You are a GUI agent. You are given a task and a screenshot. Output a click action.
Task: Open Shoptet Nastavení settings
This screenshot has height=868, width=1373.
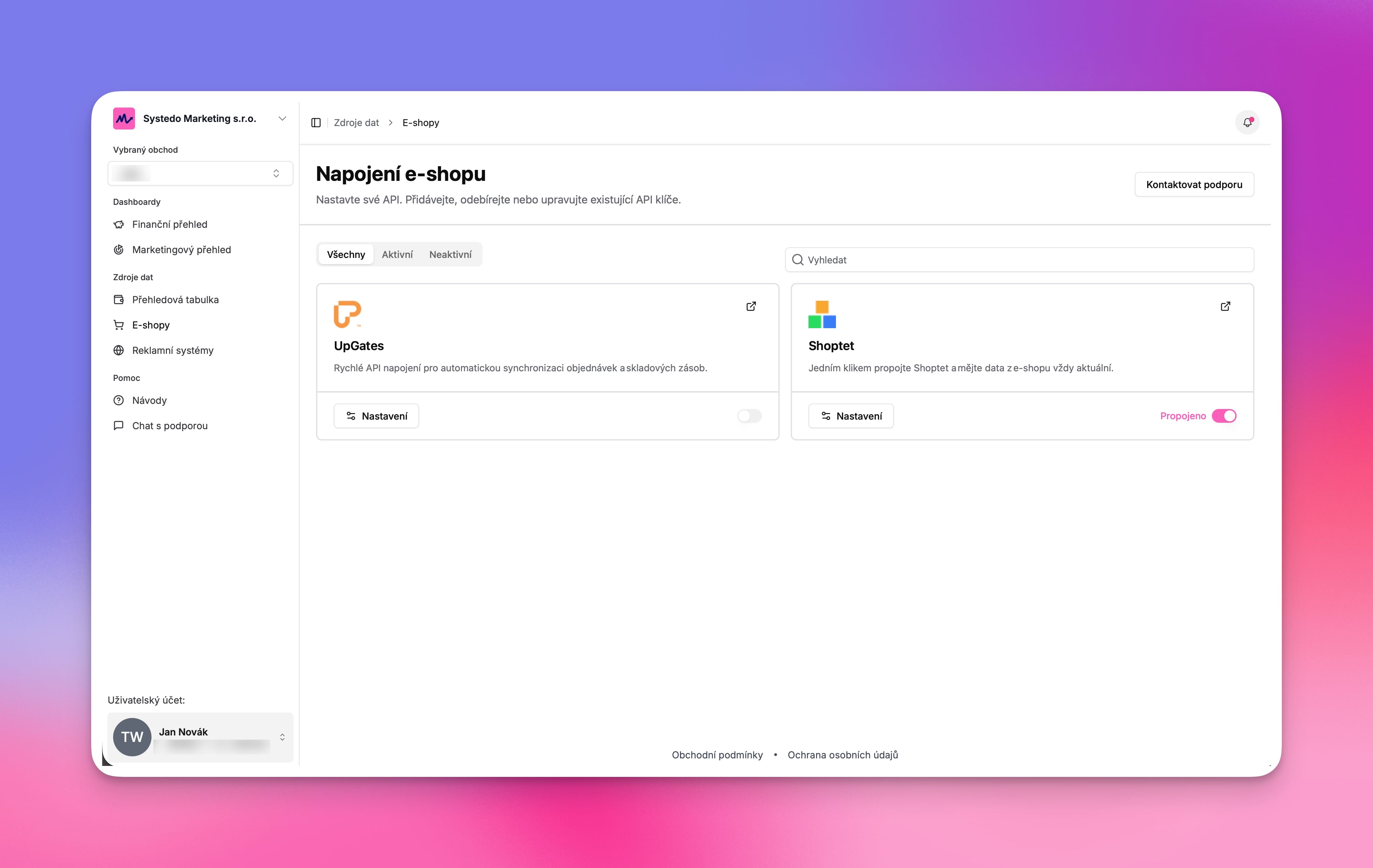click(x=850, y=416)
